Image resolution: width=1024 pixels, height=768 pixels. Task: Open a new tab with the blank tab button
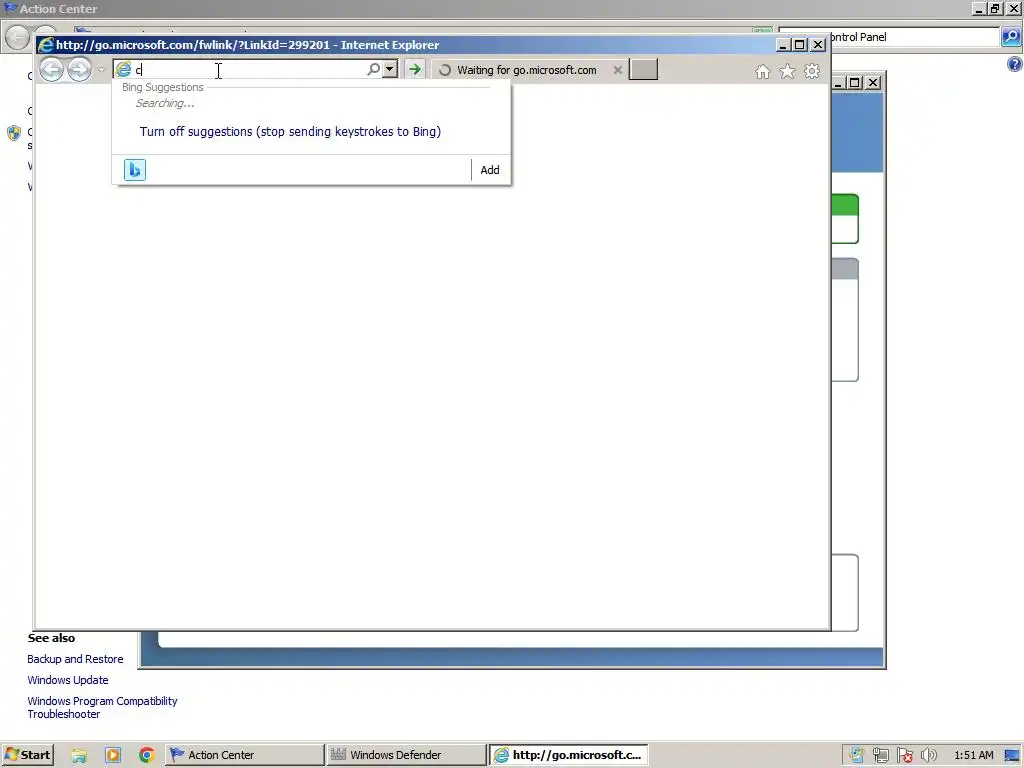[x=643, y=69]
